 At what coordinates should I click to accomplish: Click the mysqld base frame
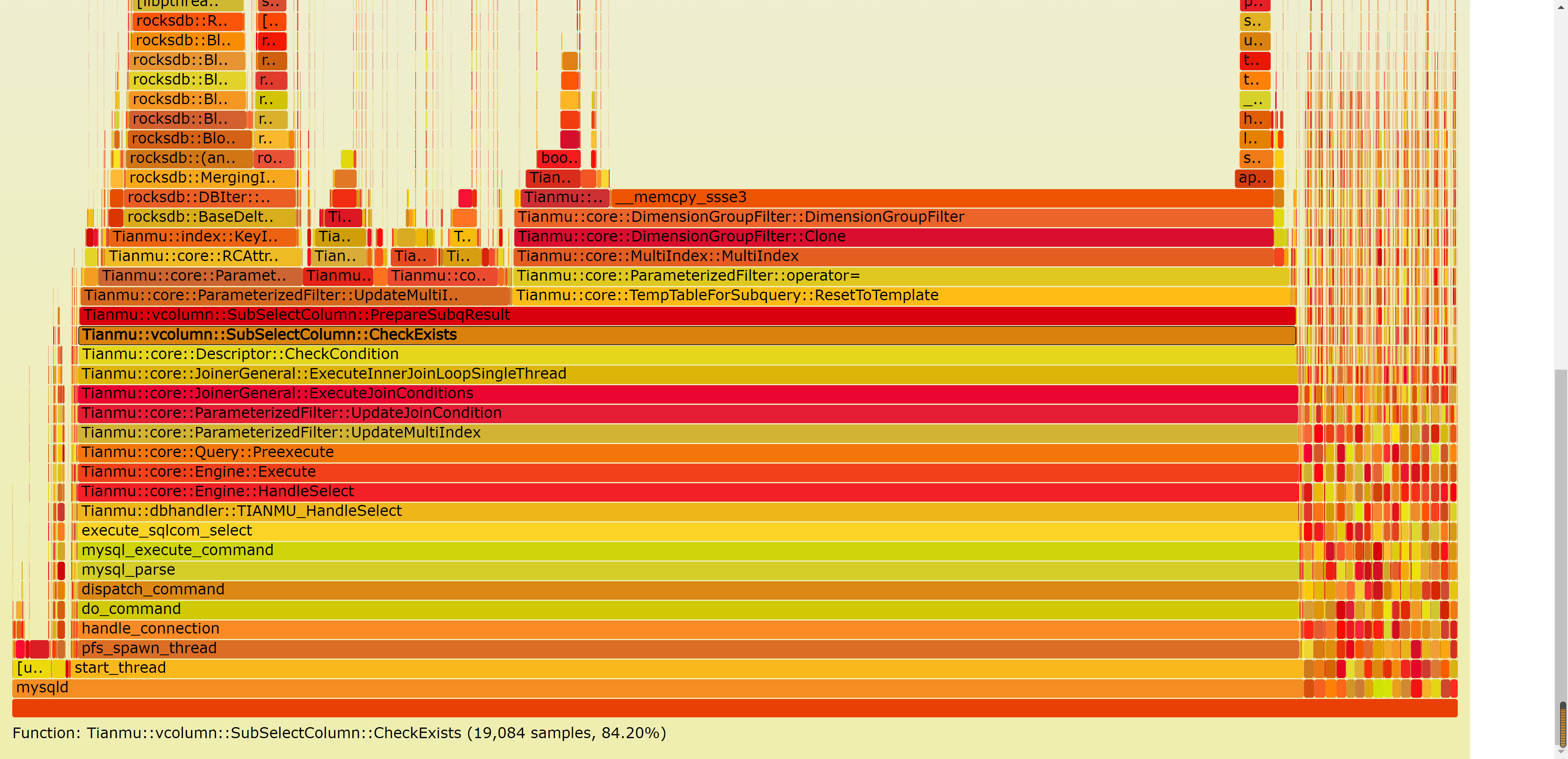[x=657, y=688]
